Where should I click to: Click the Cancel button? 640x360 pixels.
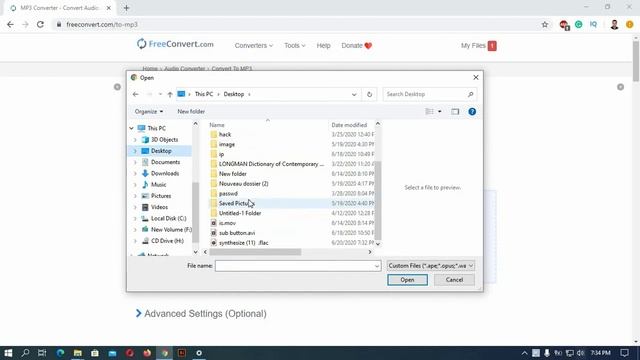454,280
